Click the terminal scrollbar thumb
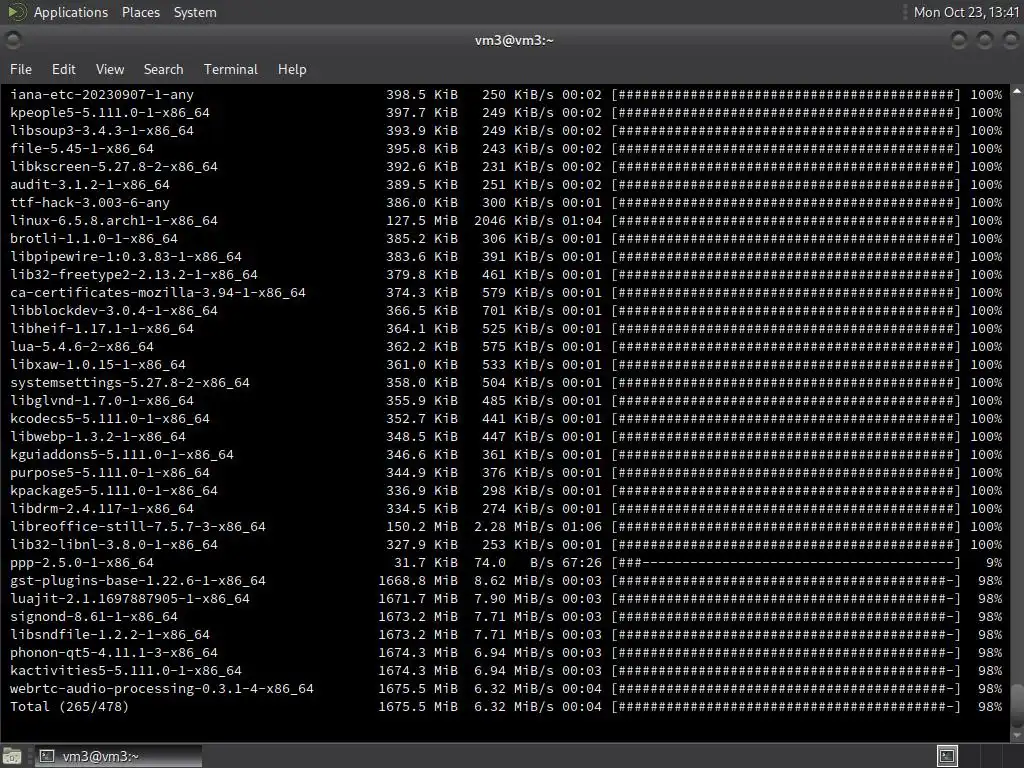 click(1017, 704)
